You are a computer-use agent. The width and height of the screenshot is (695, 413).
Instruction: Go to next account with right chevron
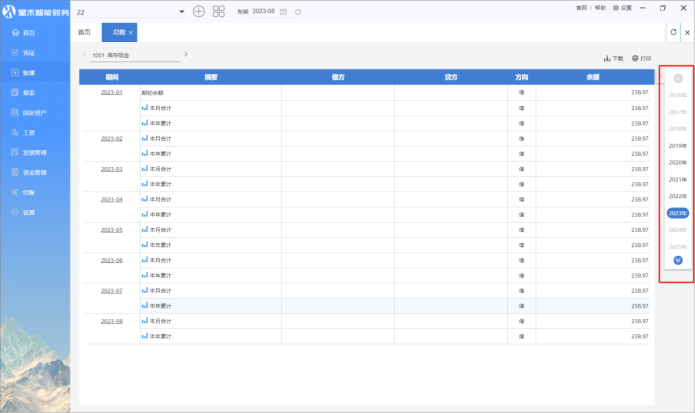[x=186, y=54]
